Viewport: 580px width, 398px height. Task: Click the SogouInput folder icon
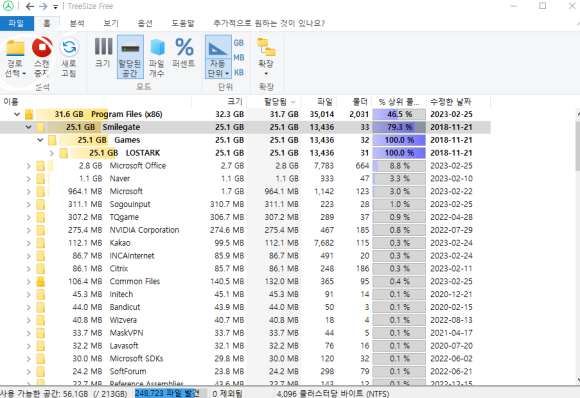[41, 205]
